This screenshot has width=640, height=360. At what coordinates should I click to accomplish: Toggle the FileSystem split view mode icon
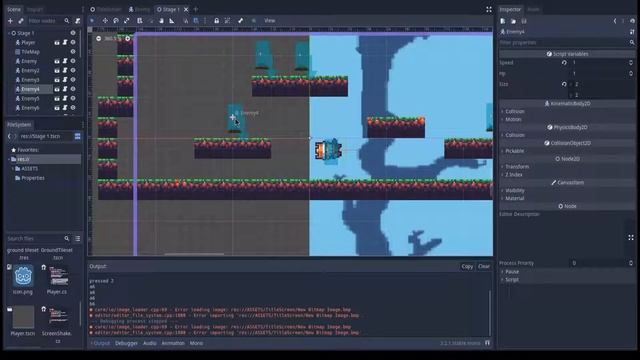(x=78, y=136)
